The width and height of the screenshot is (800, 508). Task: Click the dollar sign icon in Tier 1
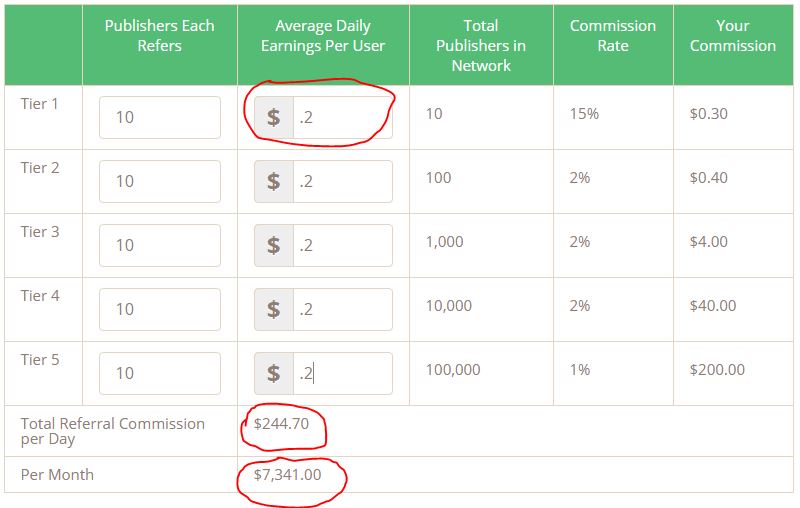[274, 117]
